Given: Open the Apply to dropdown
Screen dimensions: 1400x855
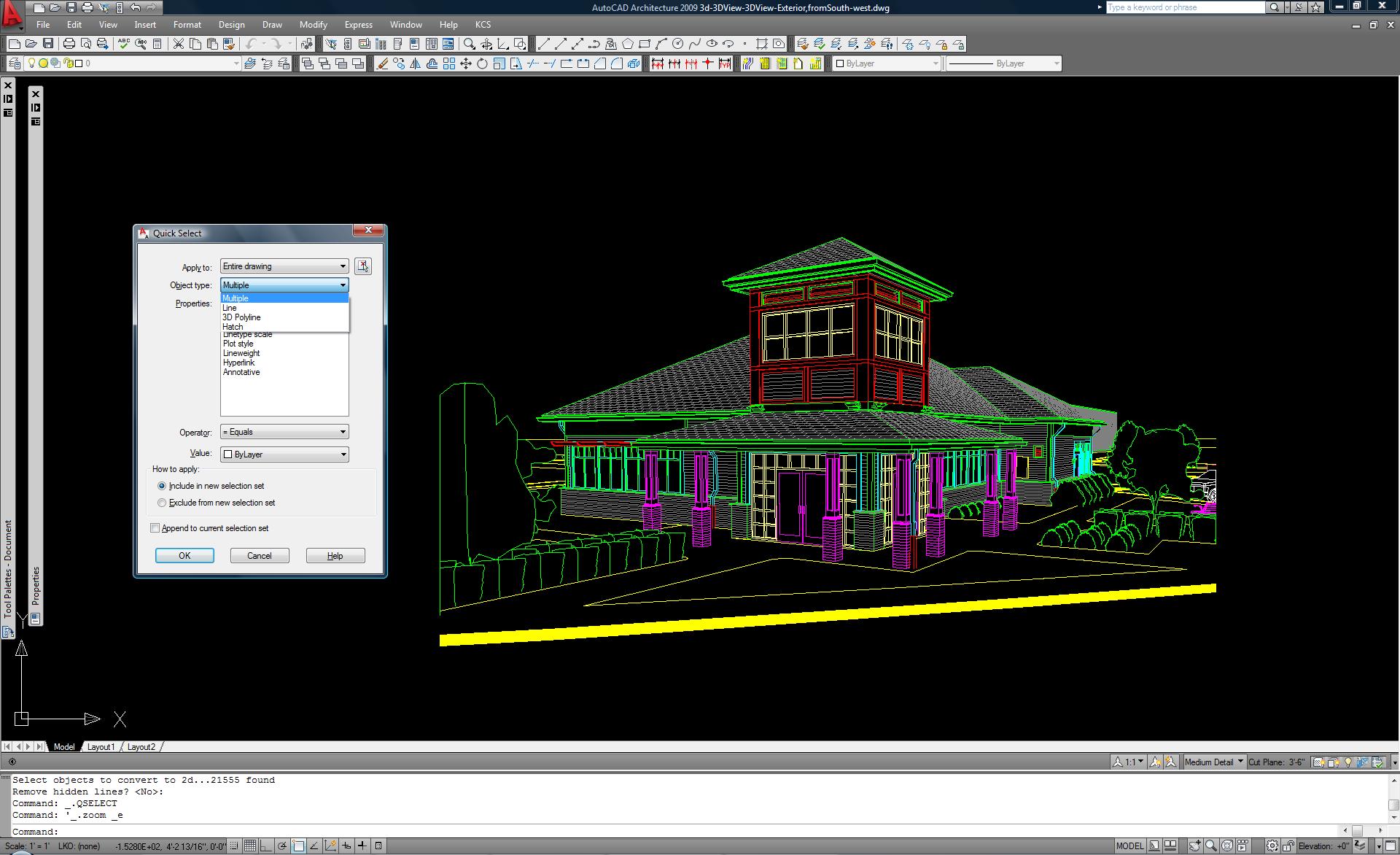Looking at the screenshot, I should [x=284, y=266].
